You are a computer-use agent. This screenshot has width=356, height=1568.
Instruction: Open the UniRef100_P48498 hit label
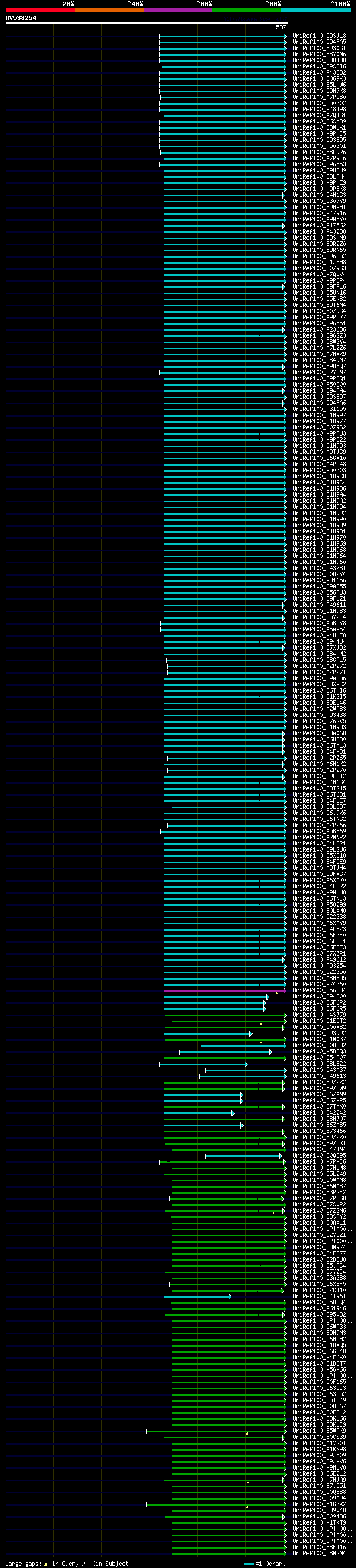319,109
